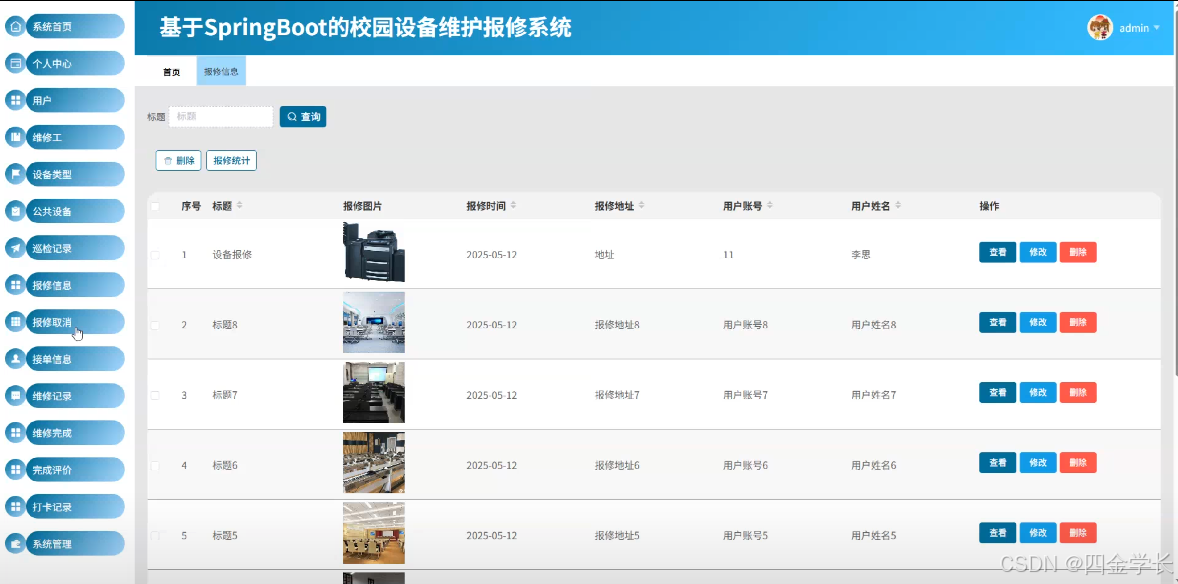The height and width of the screenshot is (584, 1178).
Task: Click 查看 for row 标题7
Action: click(x=998, y=392)
